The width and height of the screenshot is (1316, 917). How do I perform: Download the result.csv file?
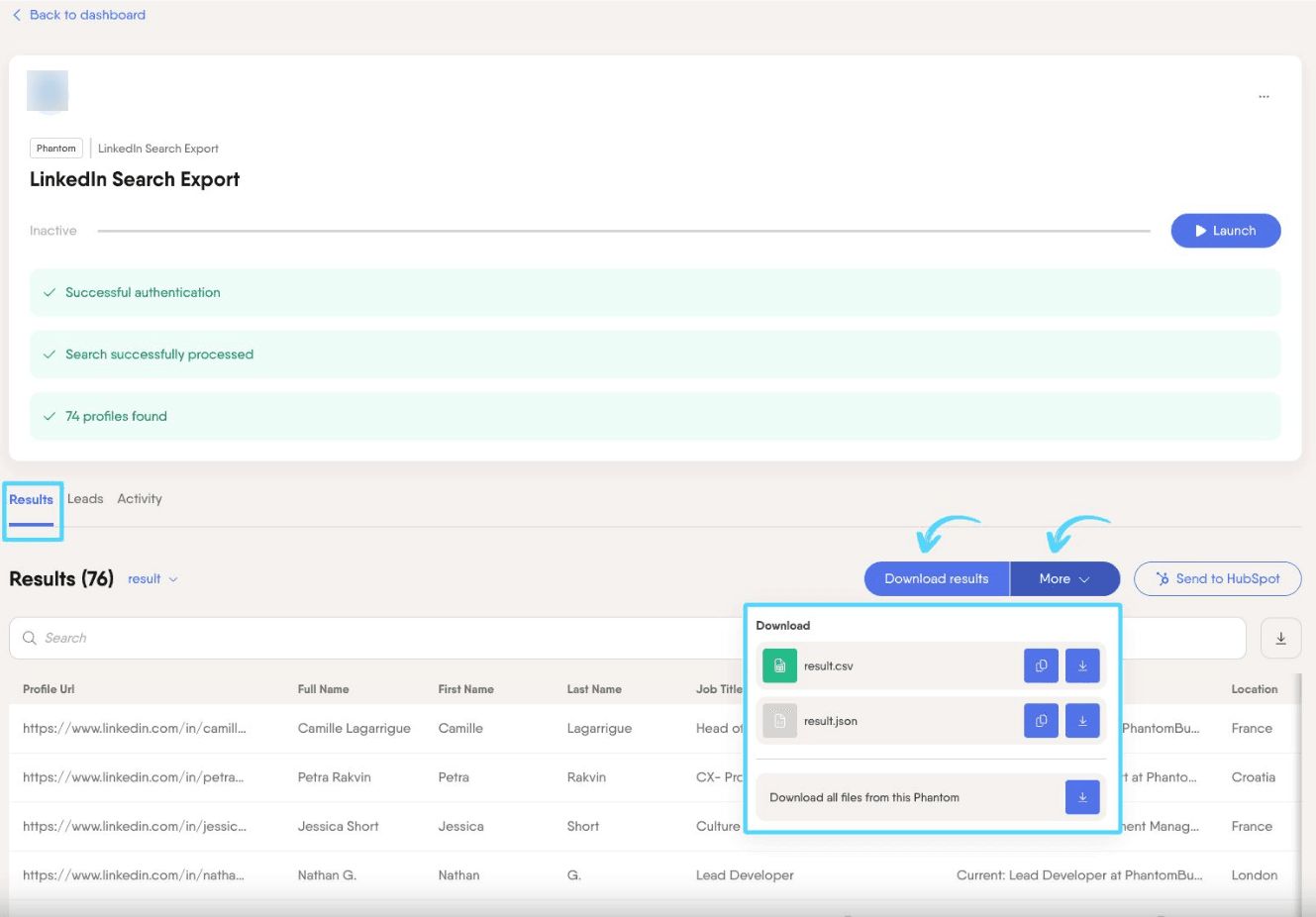[1082, 666]
